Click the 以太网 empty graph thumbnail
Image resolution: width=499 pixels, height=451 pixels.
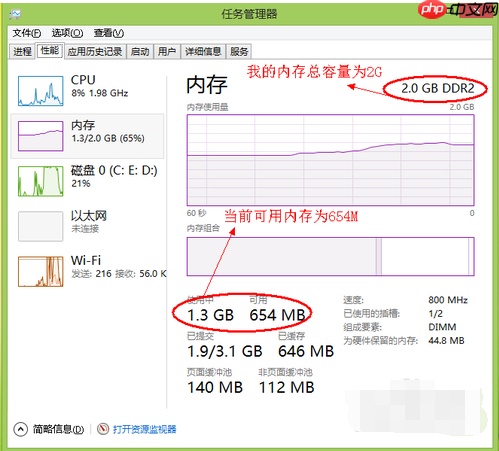tap(41, 226)
